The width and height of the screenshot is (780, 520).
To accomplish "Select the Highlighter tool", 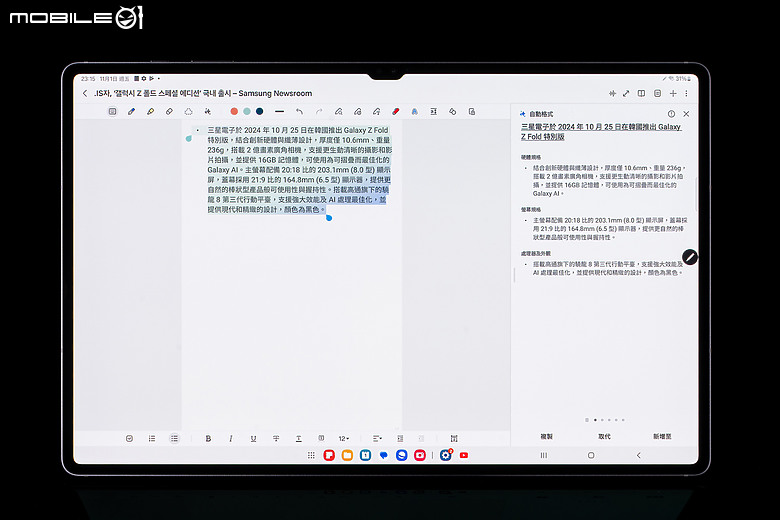I will click(150, 111).
